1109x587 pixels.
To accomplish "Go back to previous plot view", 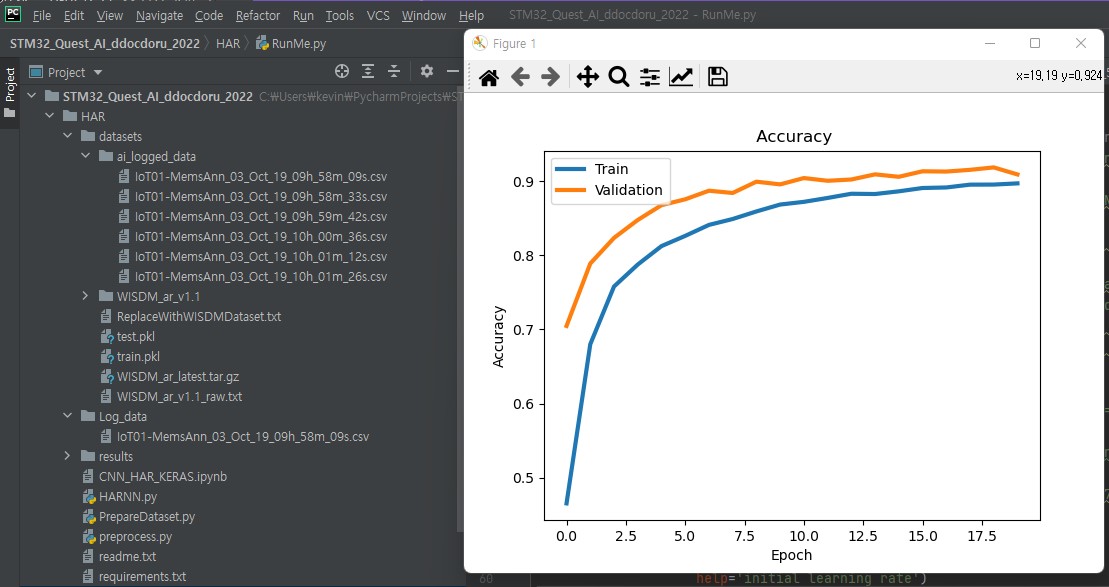I will point(520,78).
